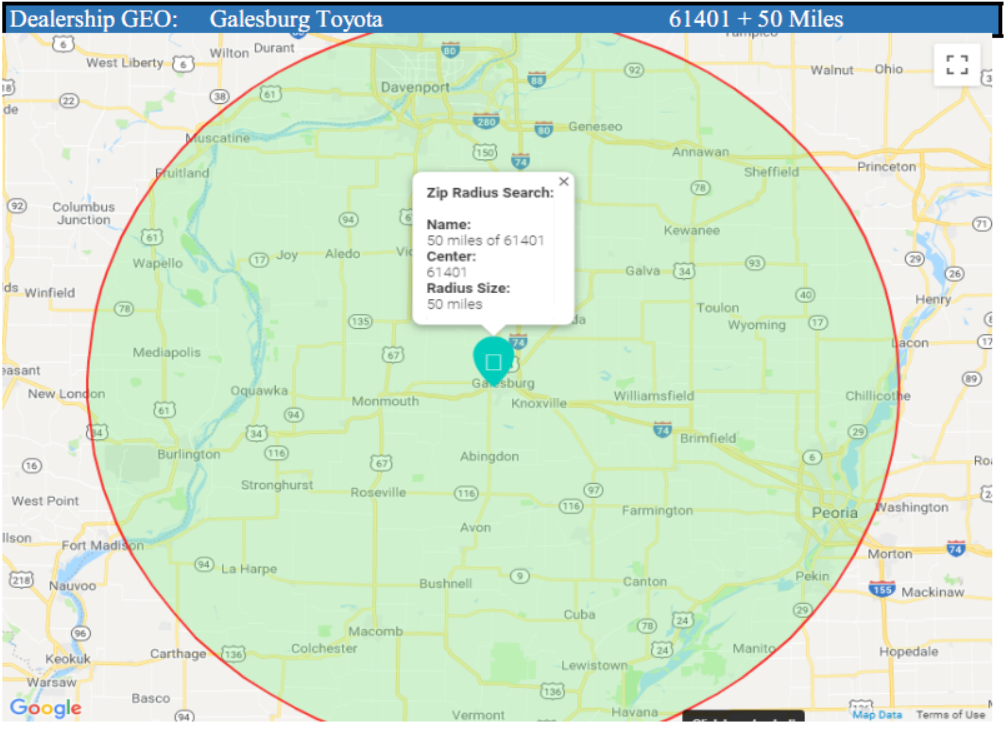
Task: Click the Lewistown label
Action: 595,665
